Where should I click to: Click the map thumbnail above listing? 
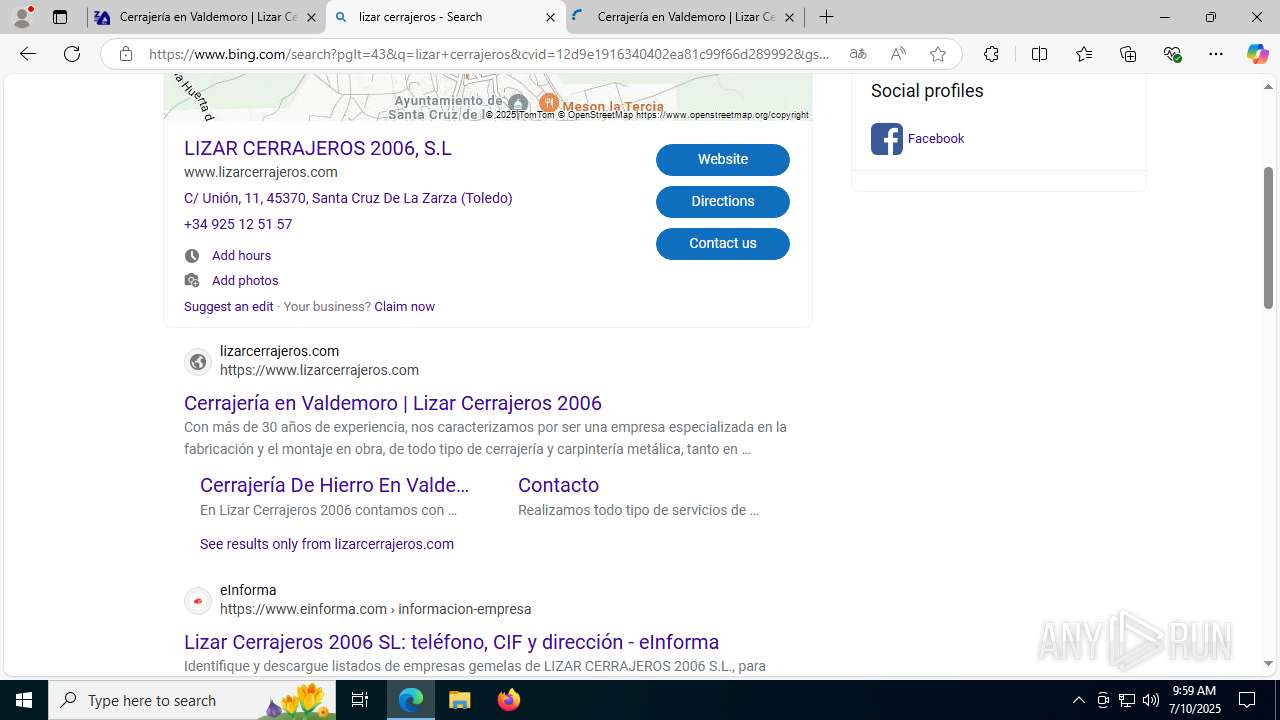click(488, 97)
